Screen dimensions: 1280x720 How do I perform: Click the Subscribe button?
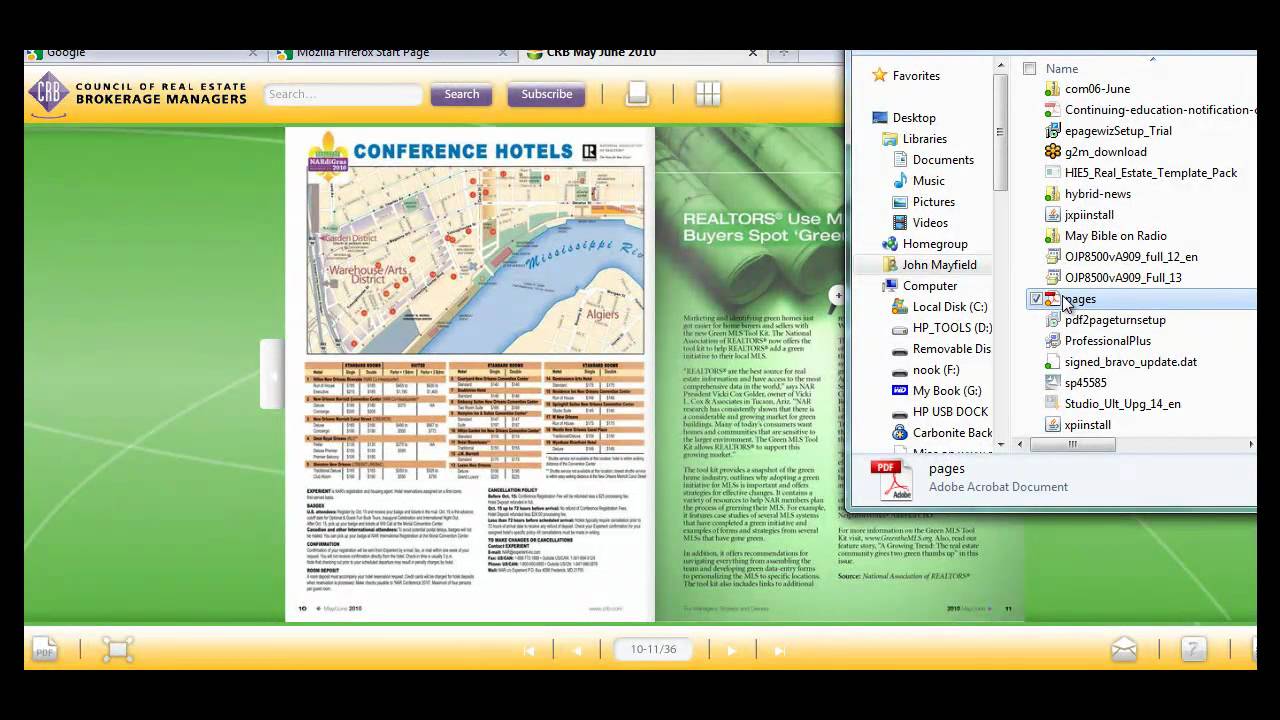point(547,94)
